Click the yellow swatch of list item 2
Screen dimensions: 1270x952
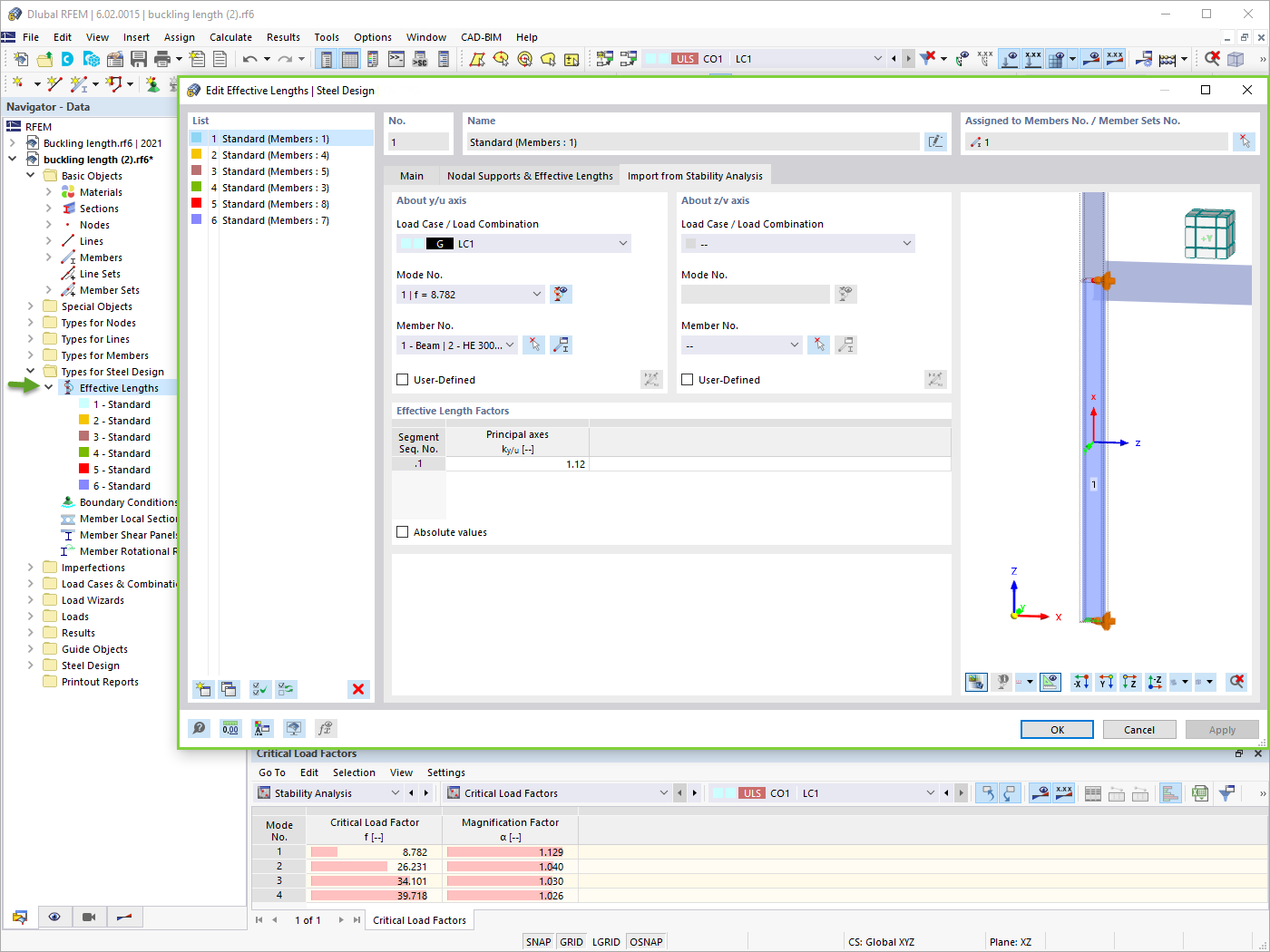pos(197,155)
